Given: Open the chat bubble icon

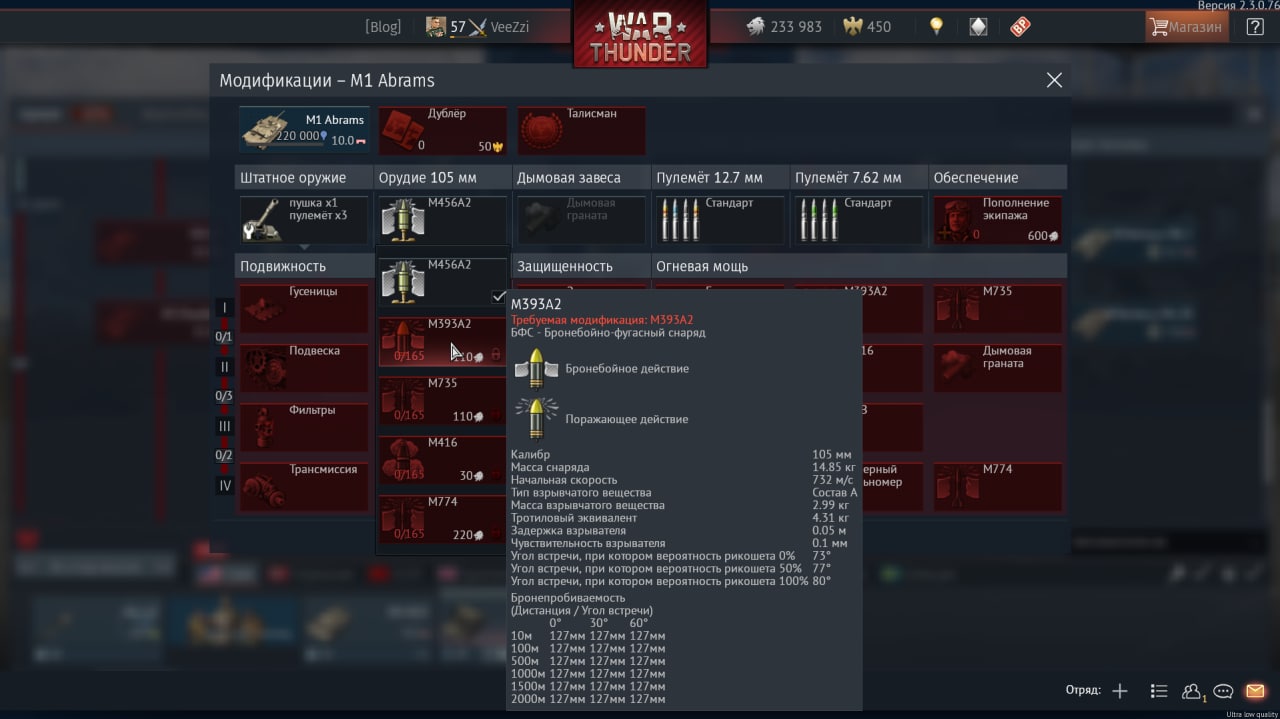Looking at the screenshot, I should (x=1223, y=691).
